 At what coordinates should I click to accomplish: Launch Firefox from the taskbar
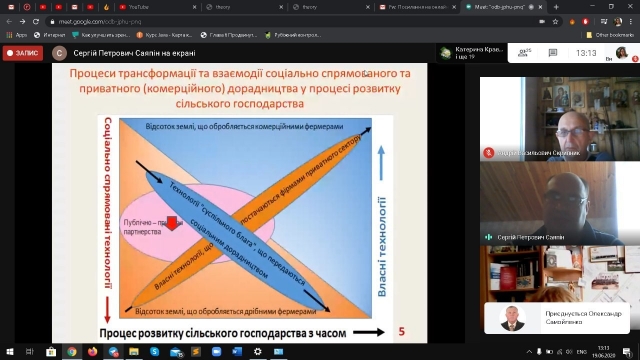click(x=93, y=351)
